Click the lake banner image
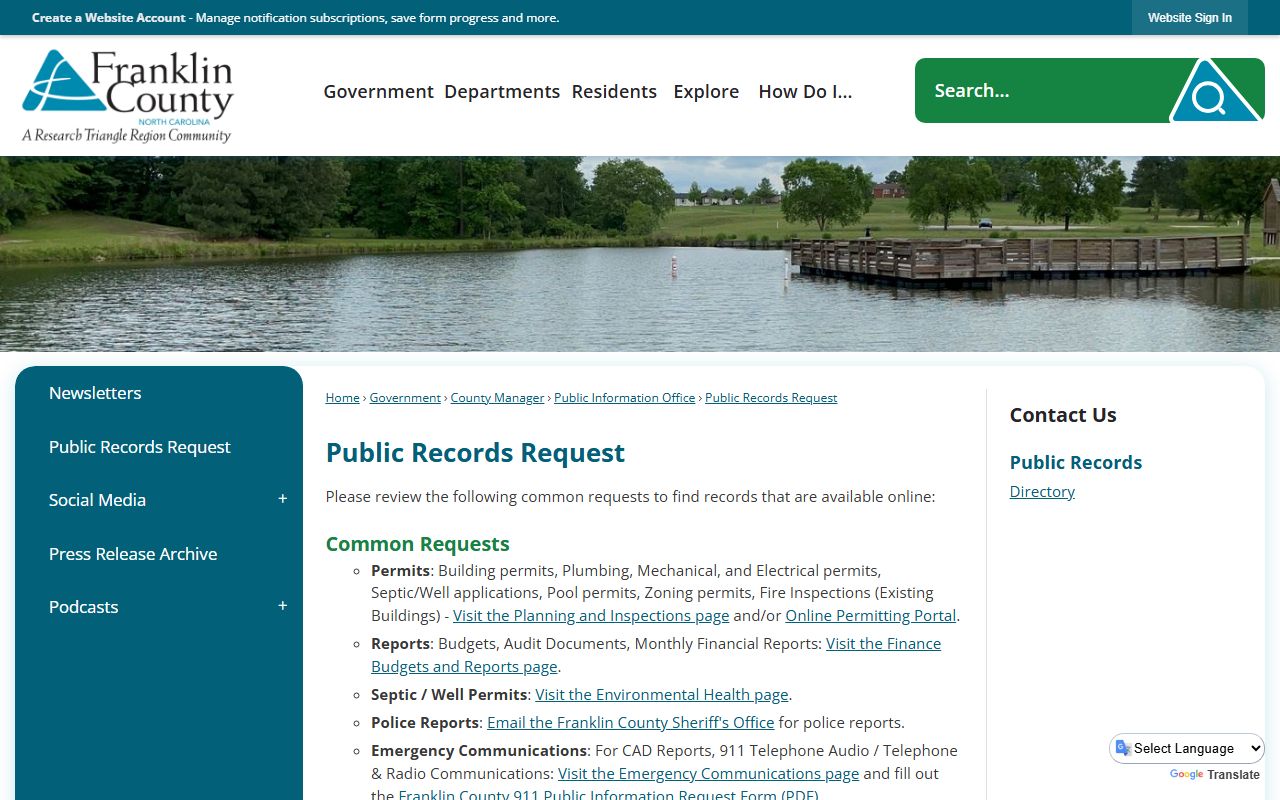 (x=640, y=254)
